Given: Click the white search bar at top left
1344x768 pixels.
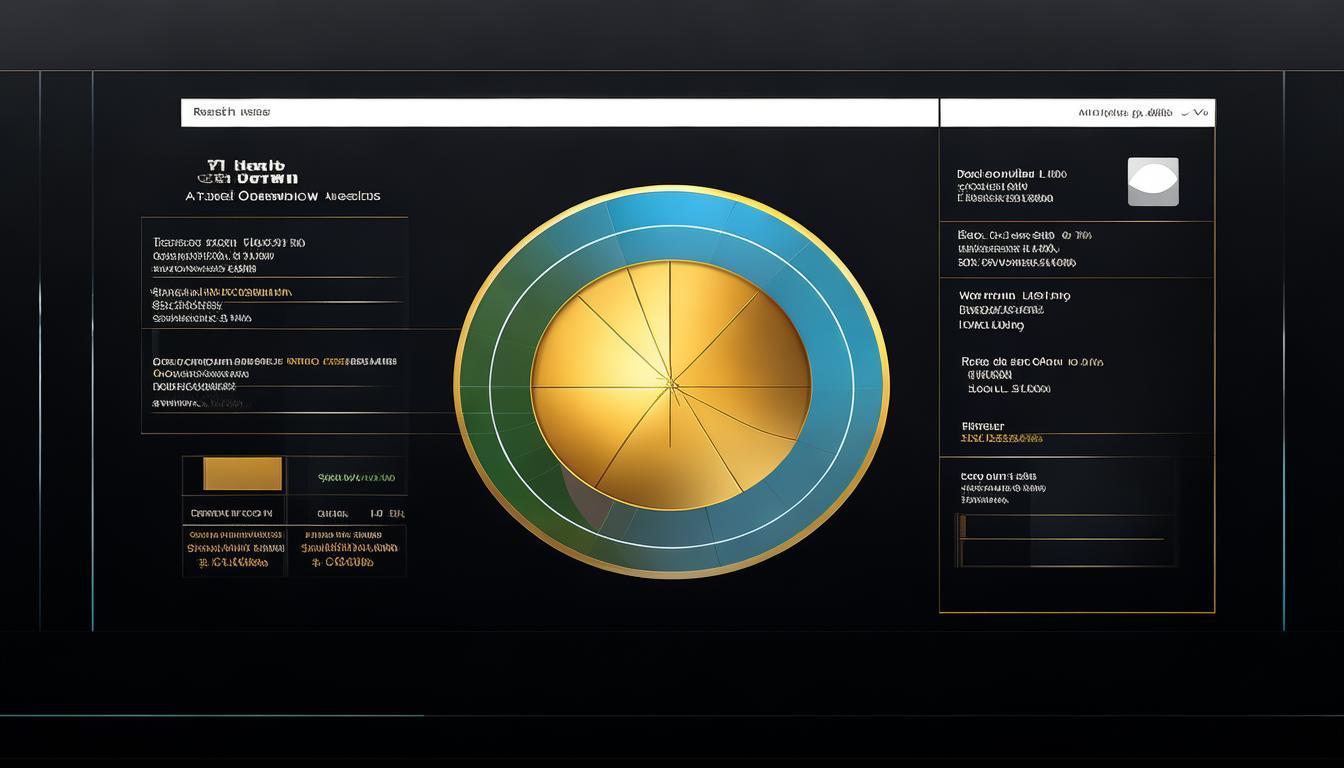Looking at the screenshot, I should point(559,113).
